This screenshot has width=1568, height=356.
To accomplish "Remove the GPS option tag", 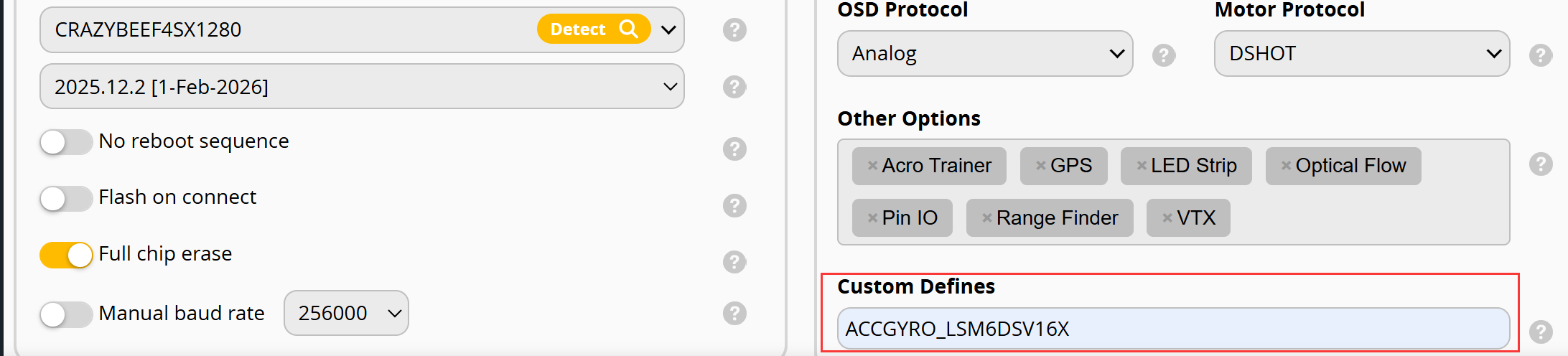I will click(x=1040, y=166).
